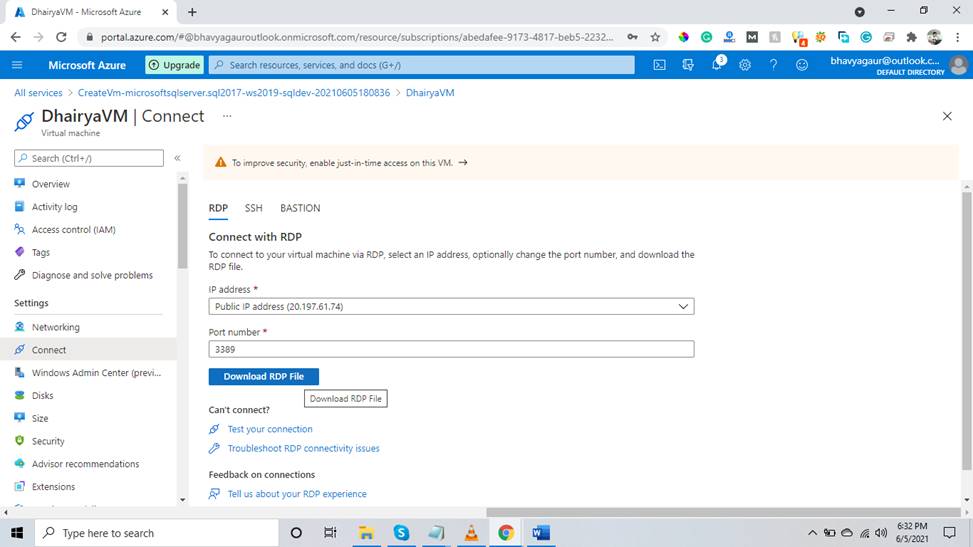Click the Upgrade button
Viewport: 973px width, 547px height.
[x=174, y=65]
